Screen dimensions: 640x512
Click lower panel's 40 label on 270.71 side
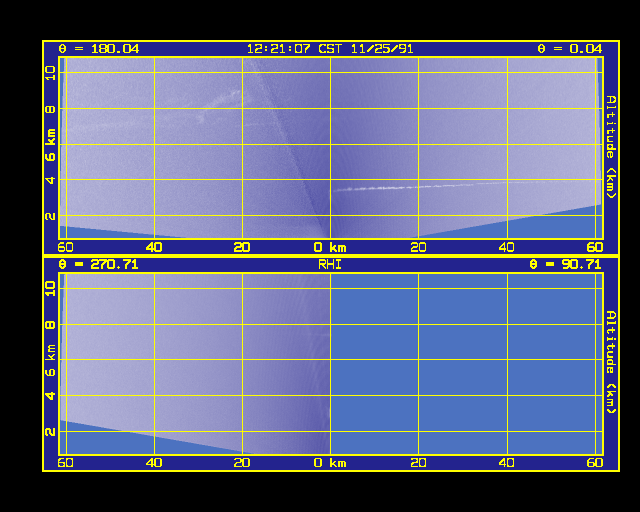point(154,463)
